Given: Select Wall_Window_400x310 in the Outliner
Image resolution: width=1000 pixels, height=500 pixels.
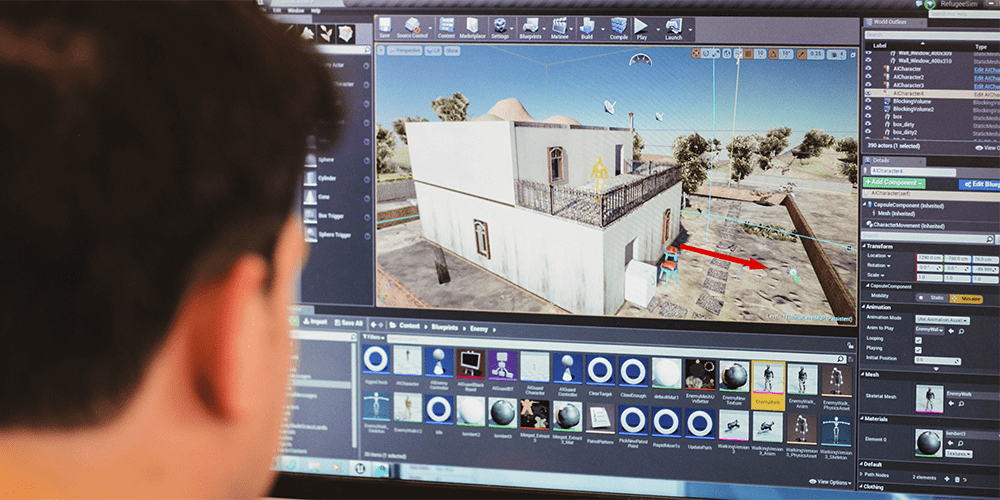Looking at the screenshot, I should coord(925,61).
